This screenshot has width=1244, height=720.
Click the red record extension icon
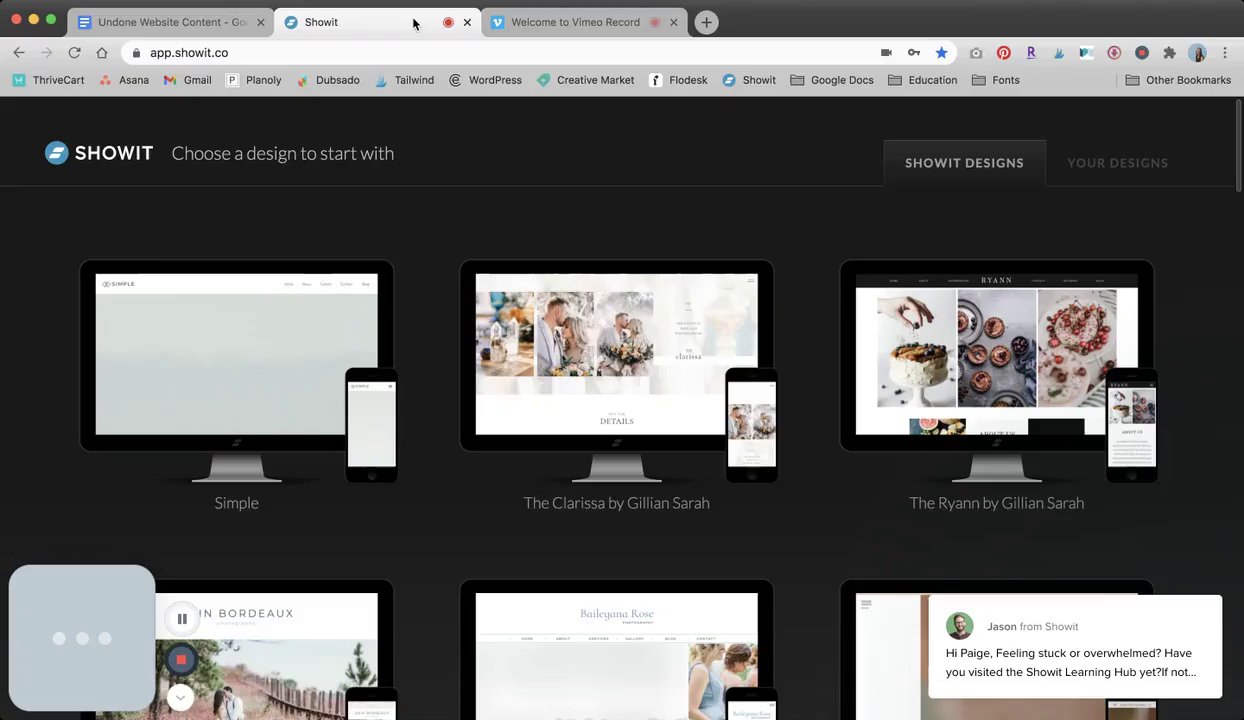pyautogui.click(x=1142, y=53)
